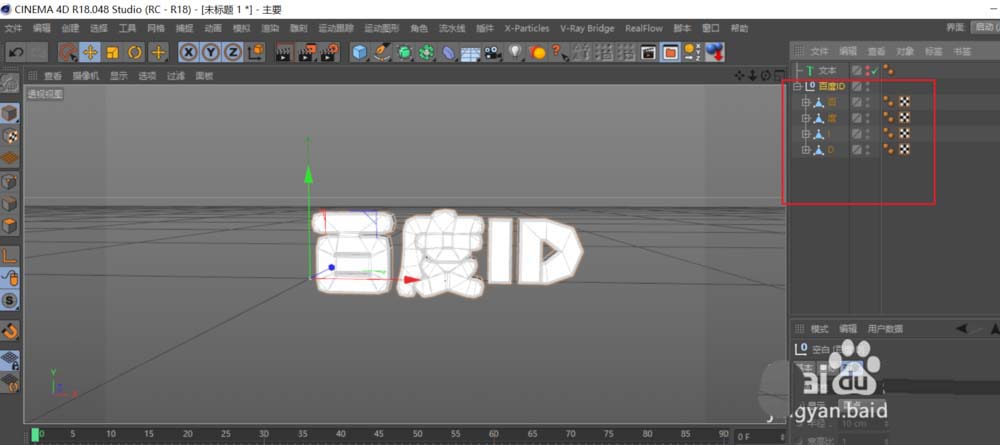
Task: Open the Content Browser icon
Action: coord(670,52)
